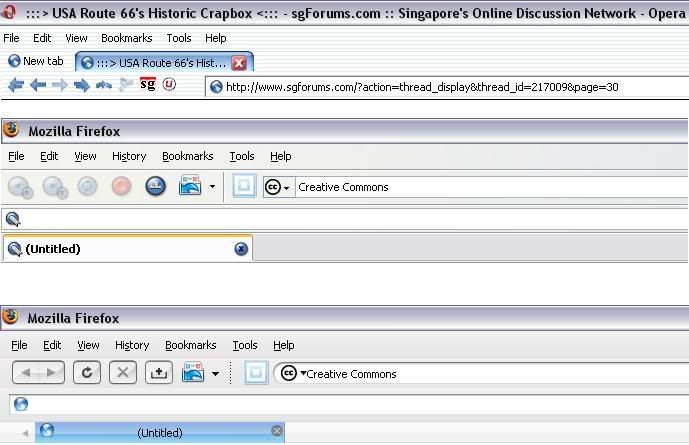
Task: Click blue round Home button upper Firefox
Action: [x=156, y=186]
